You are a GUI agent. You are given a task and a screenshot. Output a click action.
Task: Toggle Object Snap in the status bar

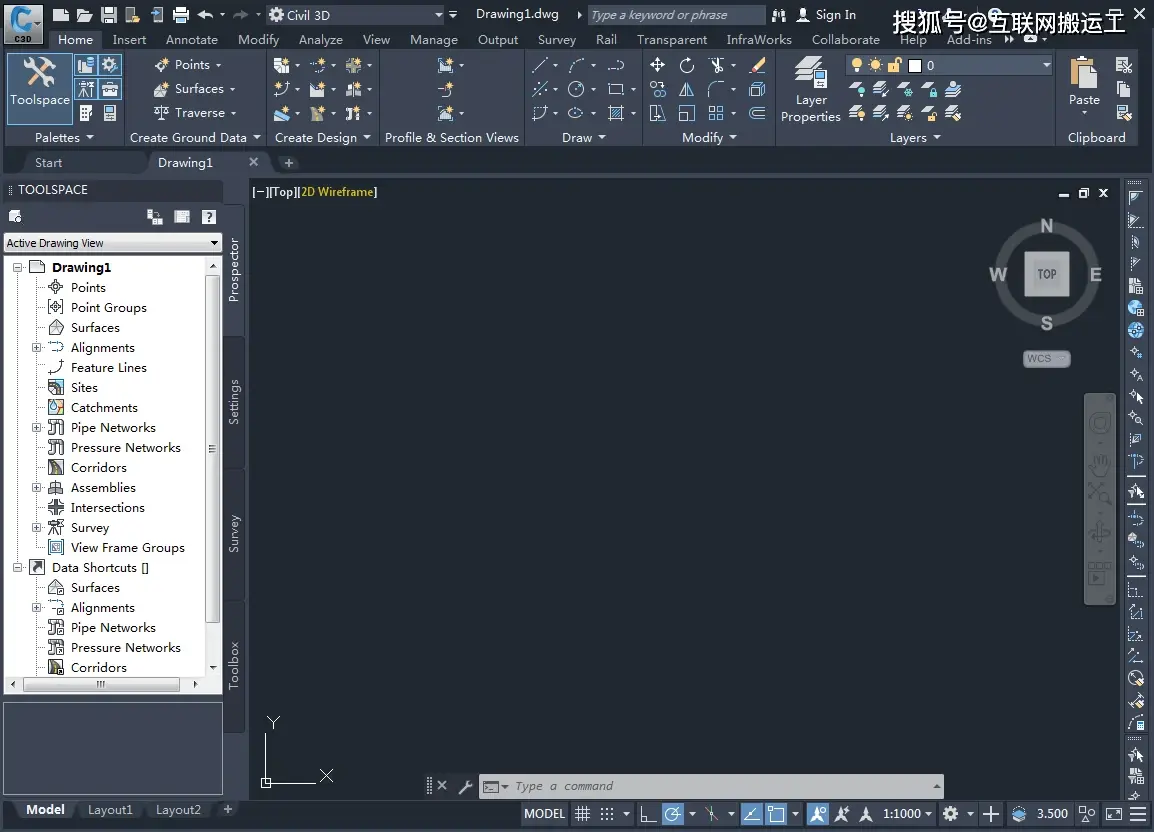click(x=776, y=814)
